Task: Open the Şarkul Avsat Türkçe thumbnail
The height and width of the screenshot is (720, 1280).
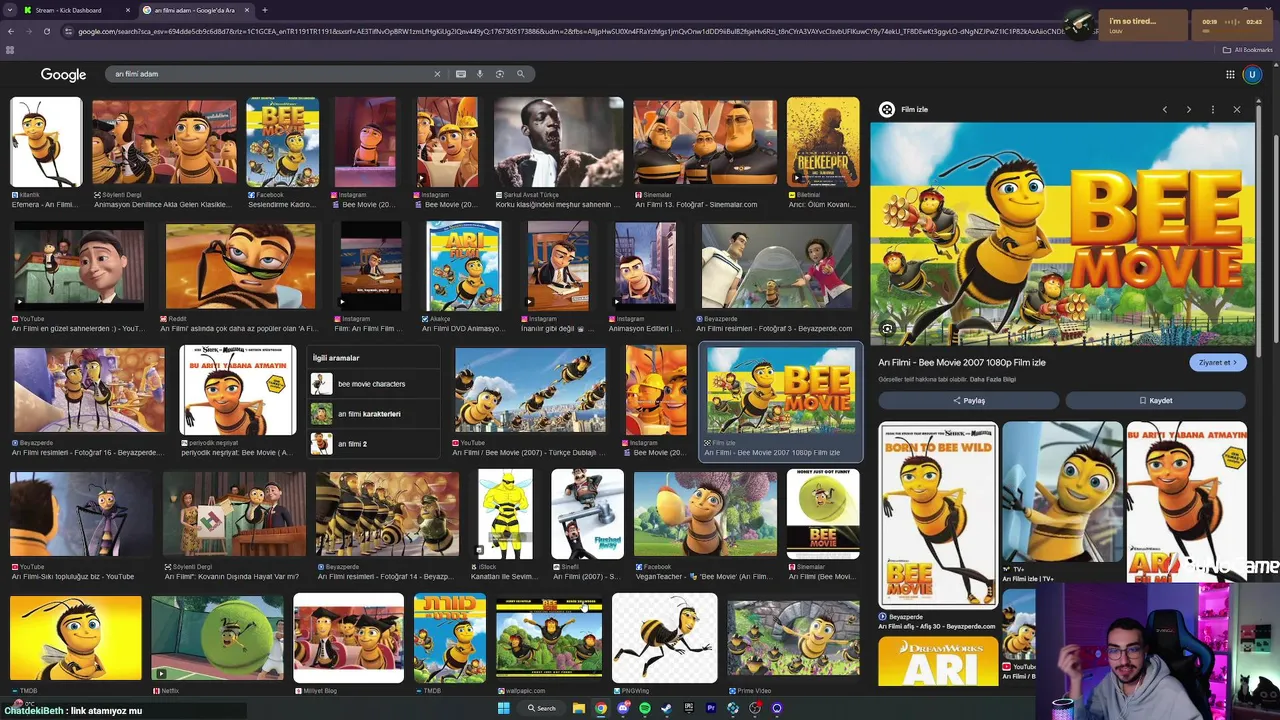Action: click(x=559, y=142)
